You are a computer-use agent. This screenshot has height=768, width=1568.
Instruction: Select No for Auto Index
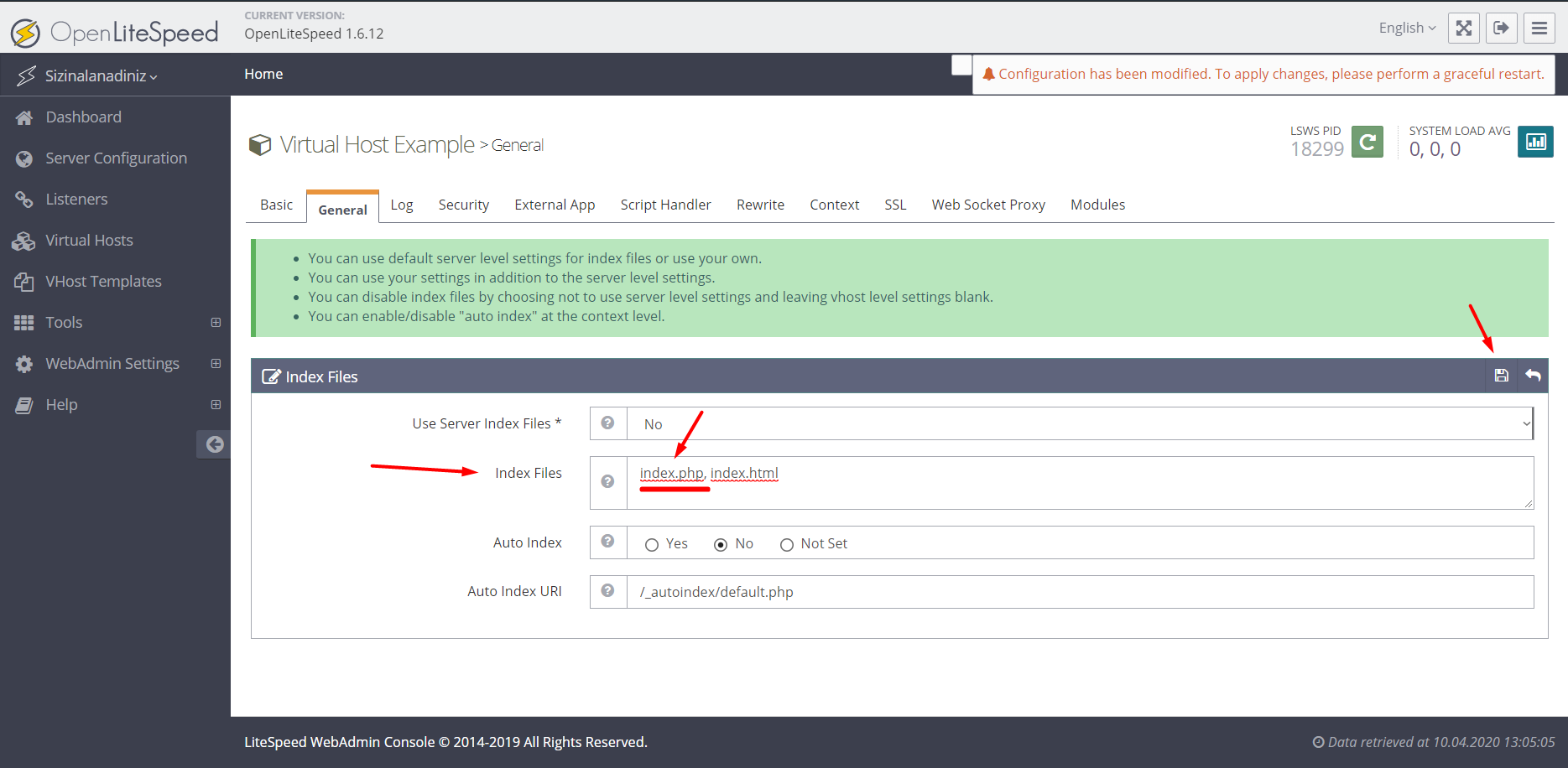(x=721, y=545)
